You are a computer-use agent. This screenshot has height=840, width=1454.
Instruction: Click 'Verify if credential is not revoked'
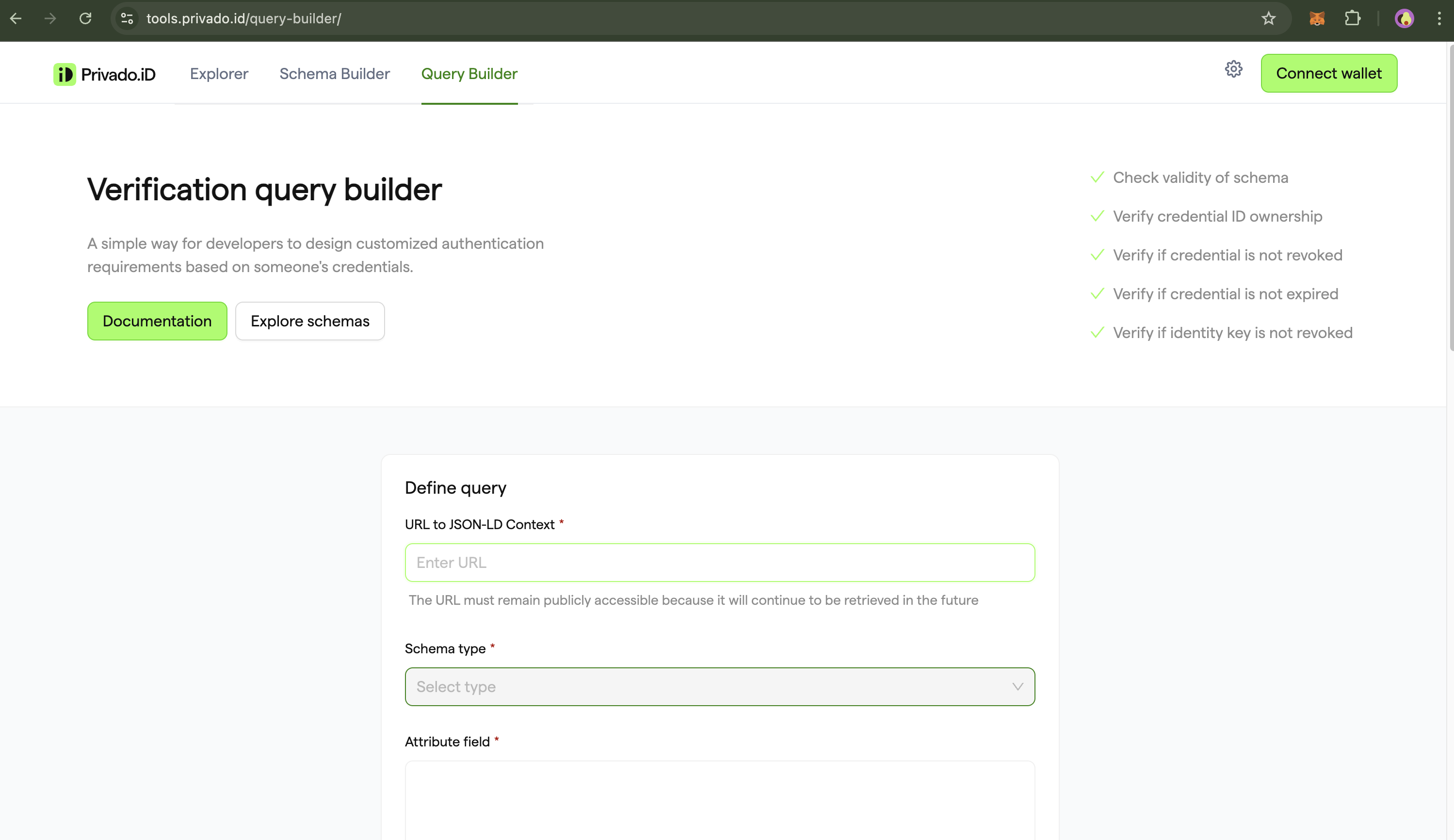[1228, 255]
